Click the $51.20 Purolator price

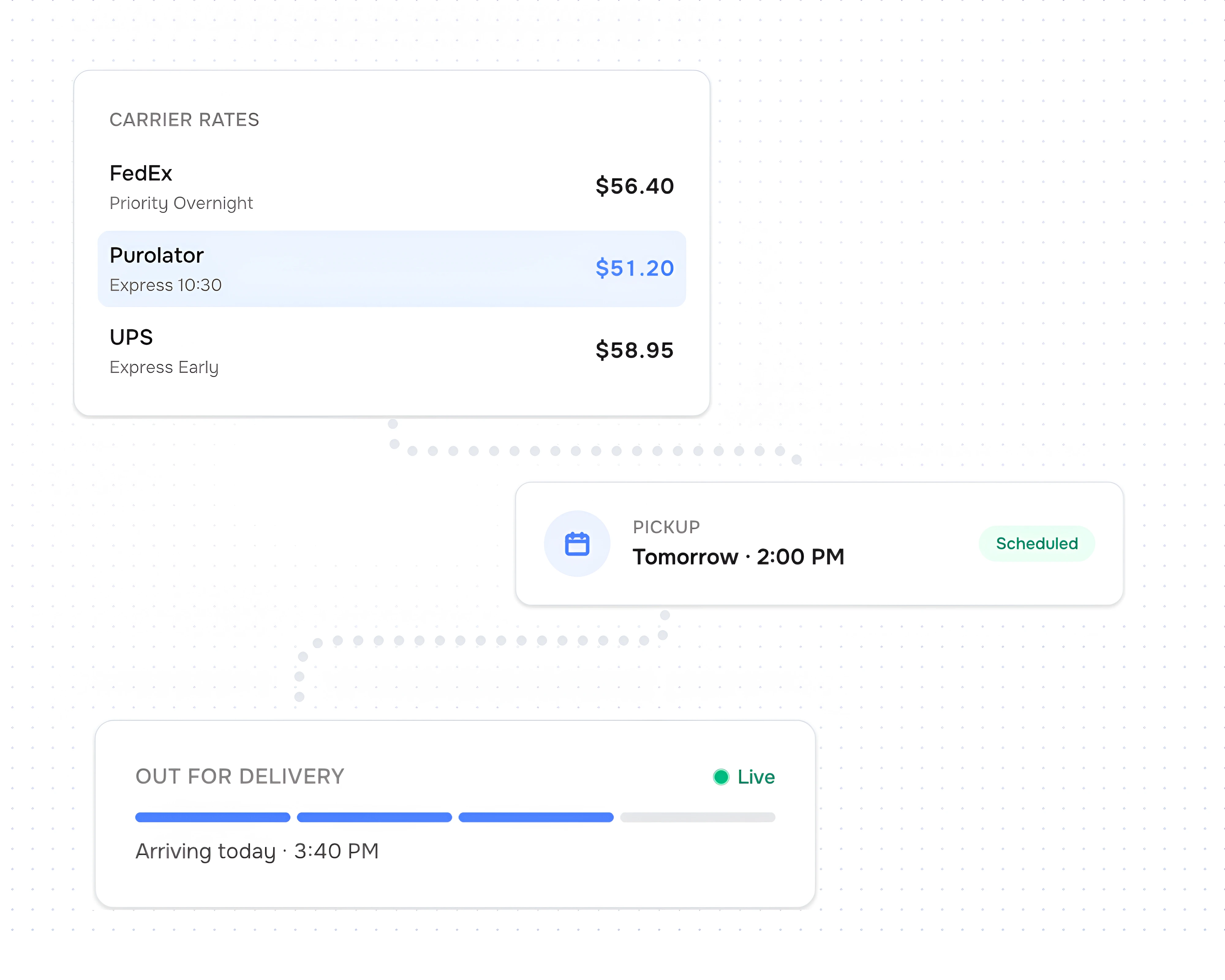635,268
